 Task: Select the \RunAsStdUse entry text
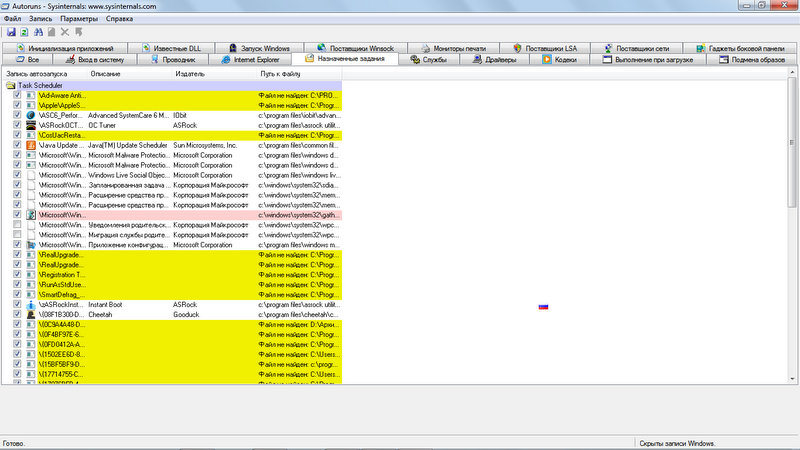(x=62, y=285)
